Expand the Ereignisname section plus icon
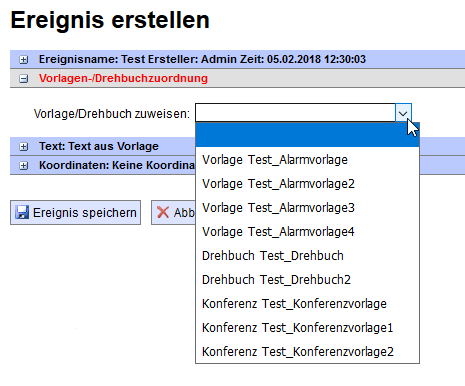Viewport: 465px width, 386px height. (23, 60)
